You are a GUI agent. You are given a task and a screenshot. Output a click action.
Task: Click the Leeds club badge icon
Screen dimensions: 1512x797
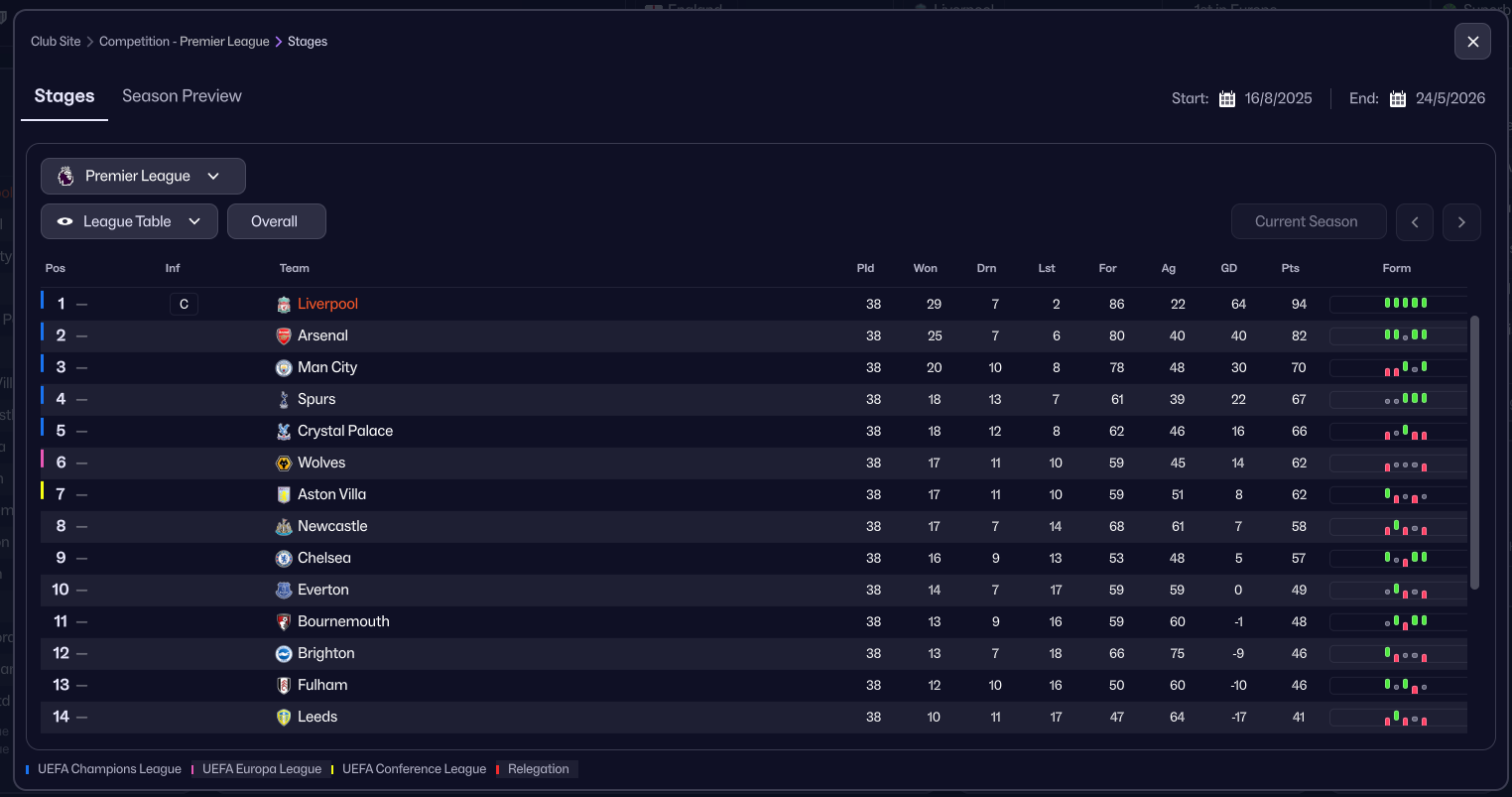click(284, 718)
